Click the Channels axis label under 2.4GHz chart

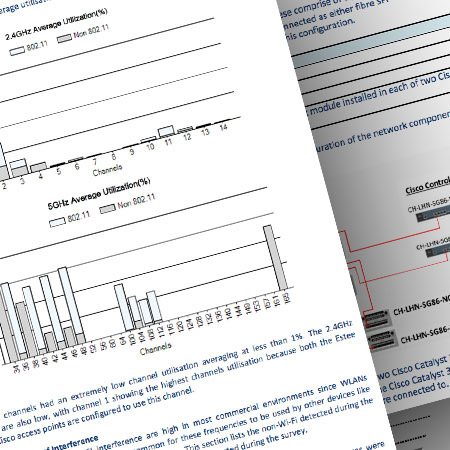click(x=107, y=170)
